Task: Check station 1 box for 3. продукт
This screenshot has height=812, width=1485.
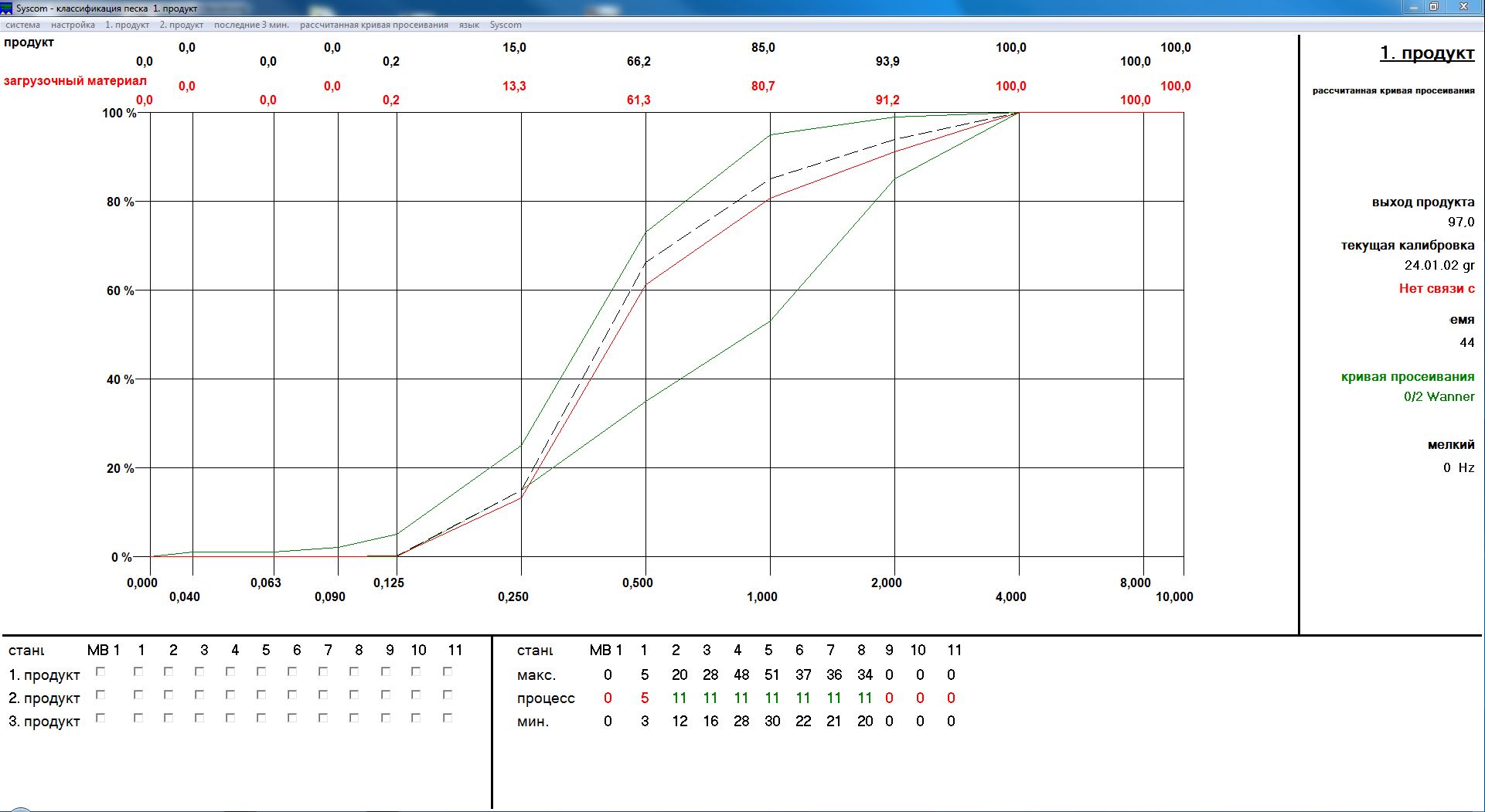Action: point(138,718)
